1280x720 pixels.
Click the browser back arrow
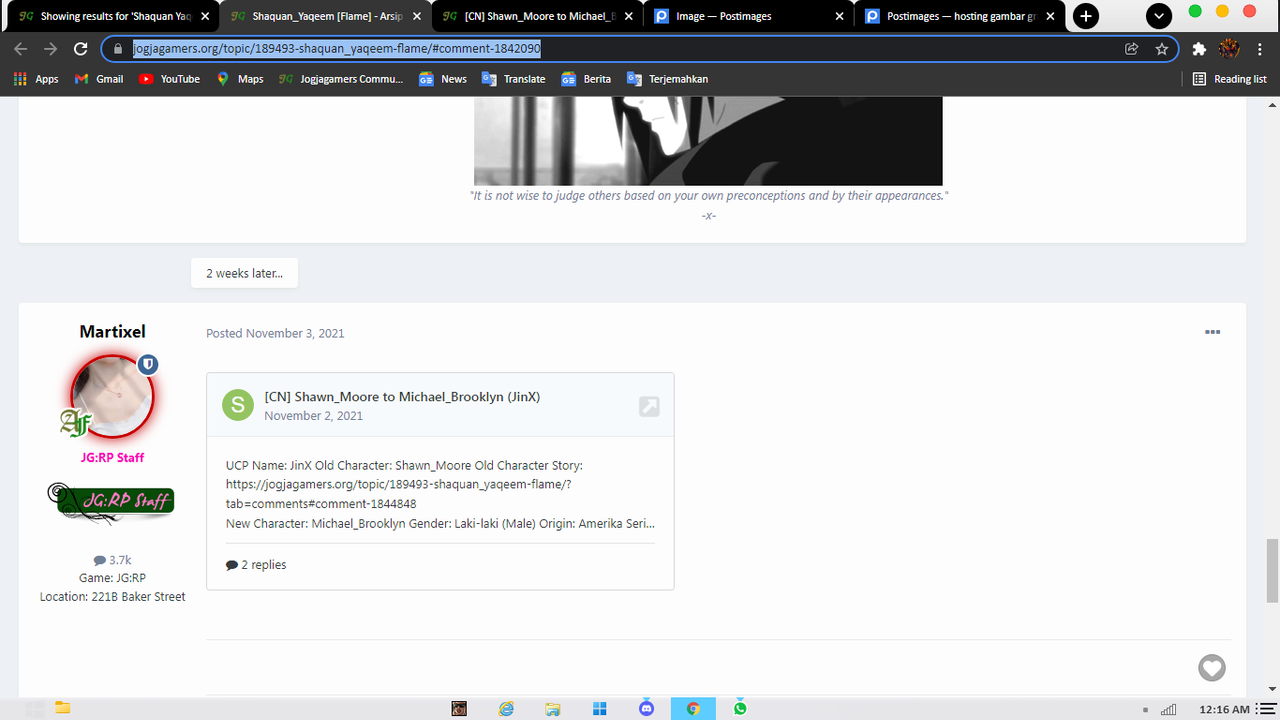[x=22, y=49]
